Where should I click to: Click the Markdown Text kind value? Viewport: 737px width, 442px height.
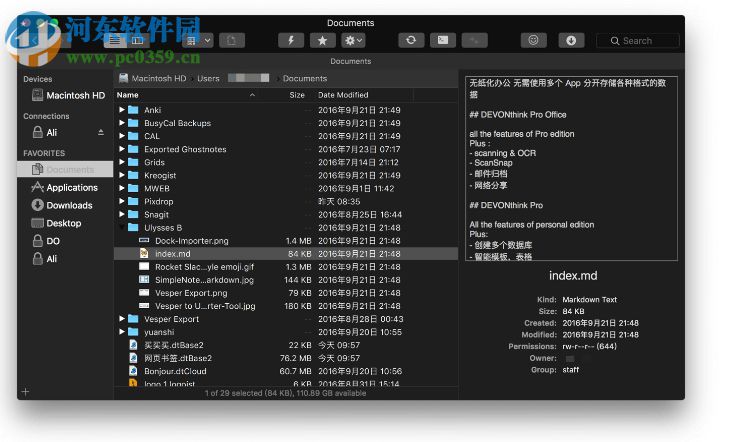click(x=589, y=300)
